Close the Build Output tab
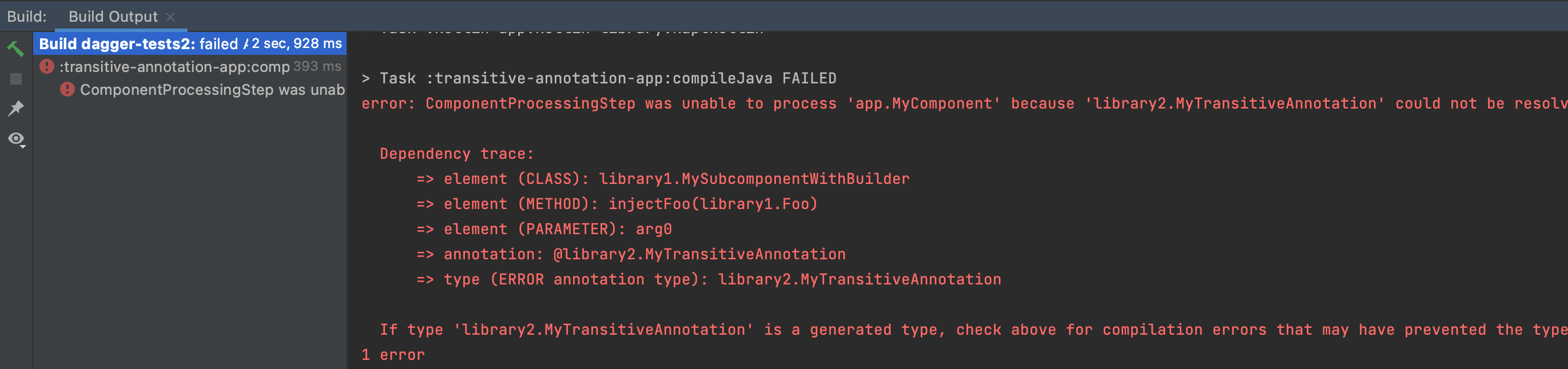The width and height of the screenshot is (1568, 369). (172, 17)
